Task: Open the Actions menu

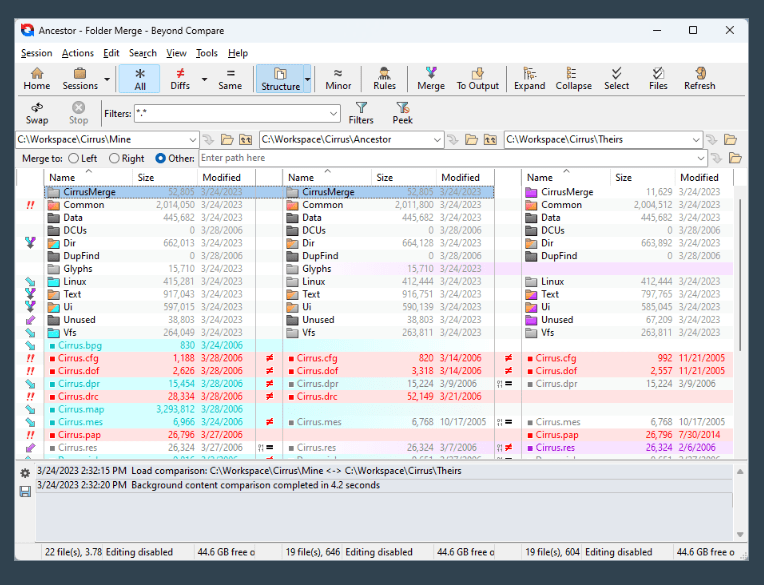Action: coord(77,53)
